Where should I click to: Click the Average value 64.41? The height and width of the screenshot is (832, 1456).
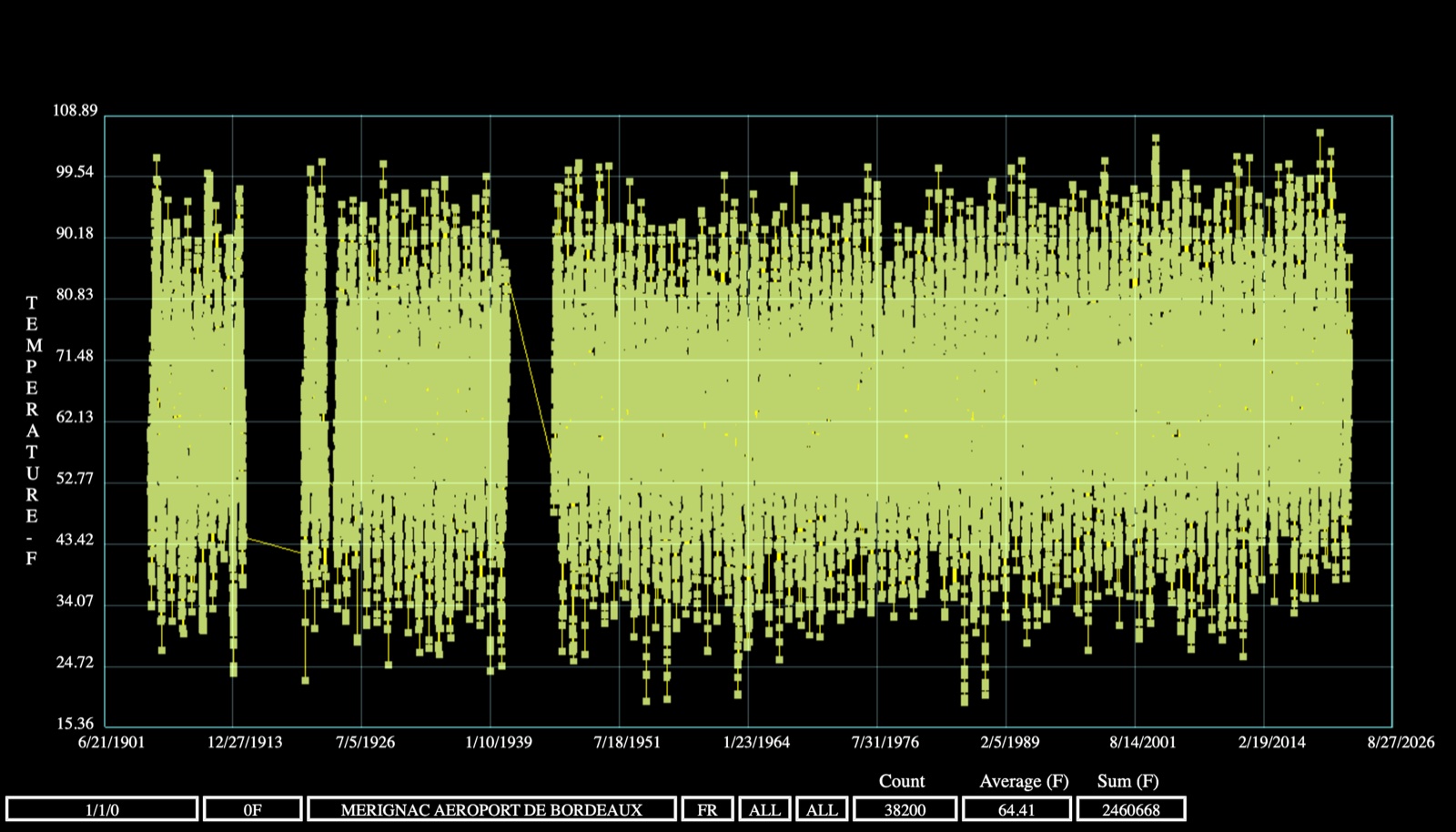1016,809
